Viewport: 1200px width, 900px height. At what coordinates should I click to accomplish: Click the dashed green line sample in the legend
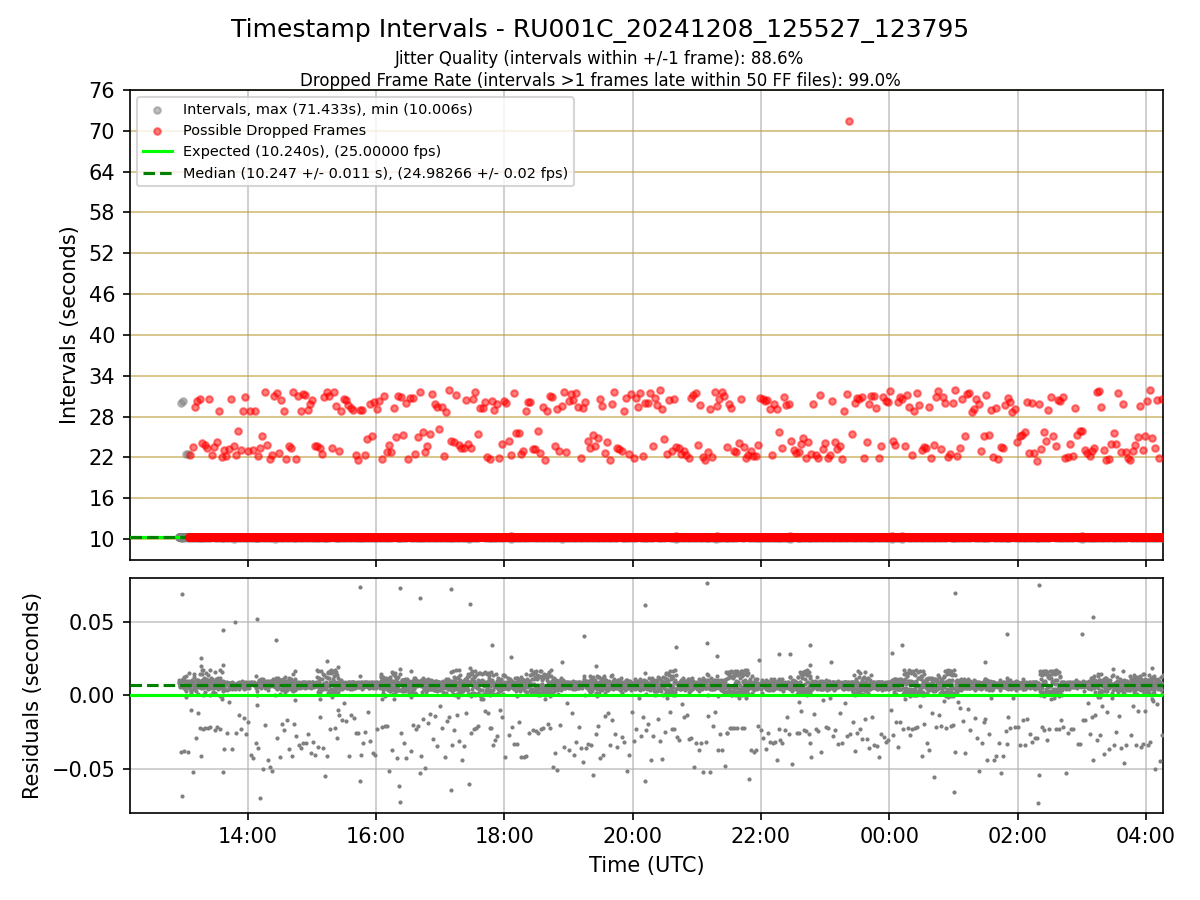pyautogui.click(x=160, y=173)
